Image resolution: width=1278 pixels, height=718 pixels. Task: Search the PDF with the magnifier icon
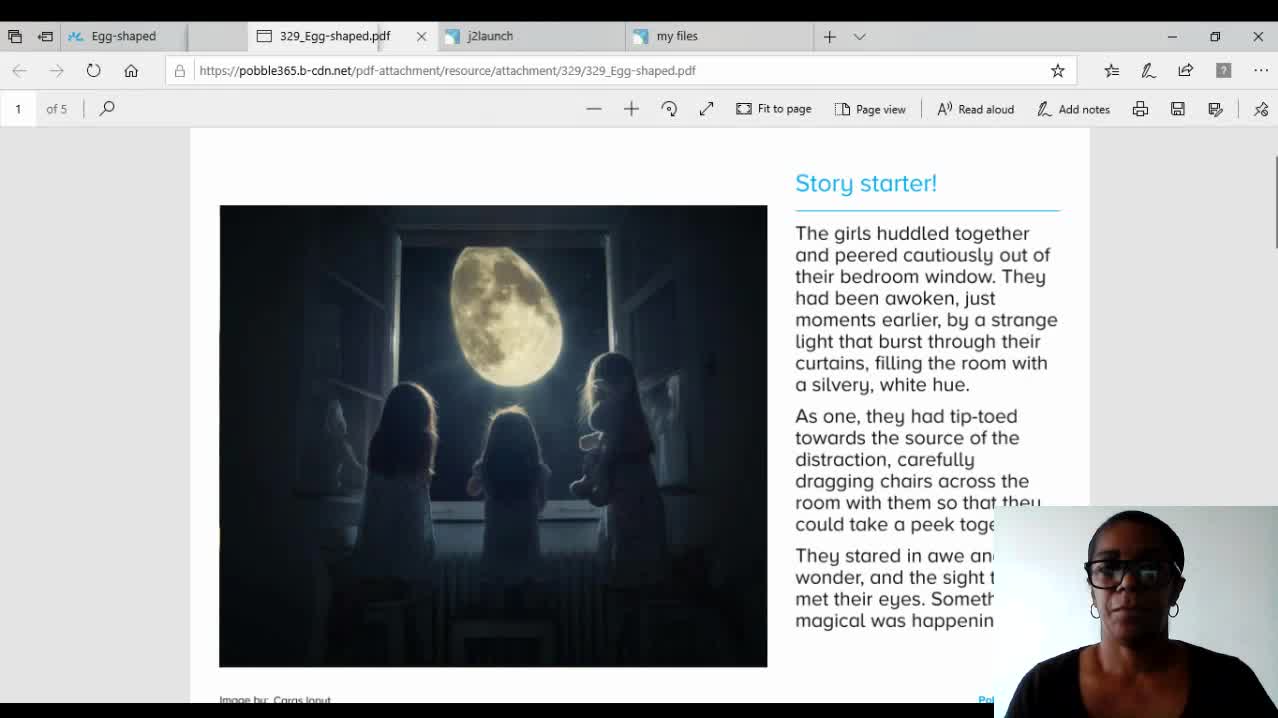[107, 108]
